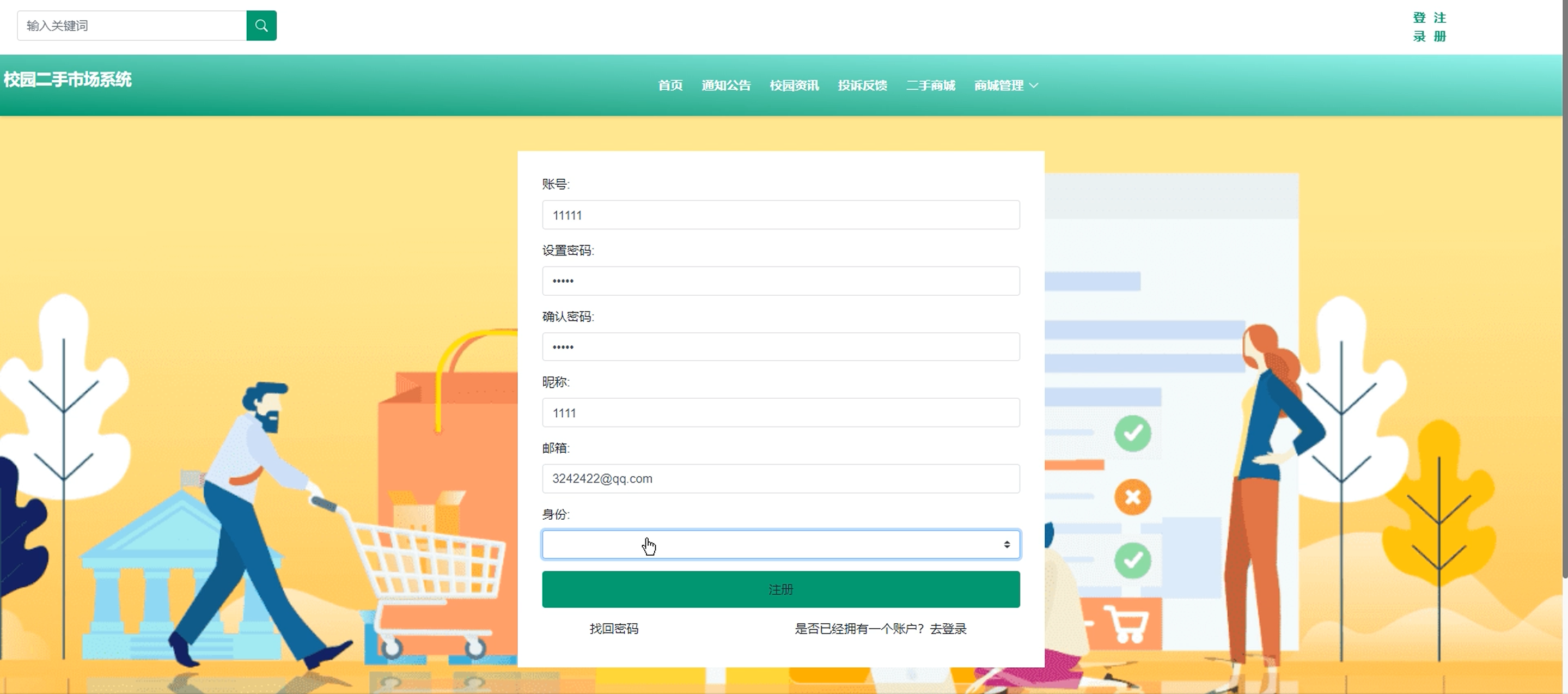Go to 首页 in navigation bar

670,86
